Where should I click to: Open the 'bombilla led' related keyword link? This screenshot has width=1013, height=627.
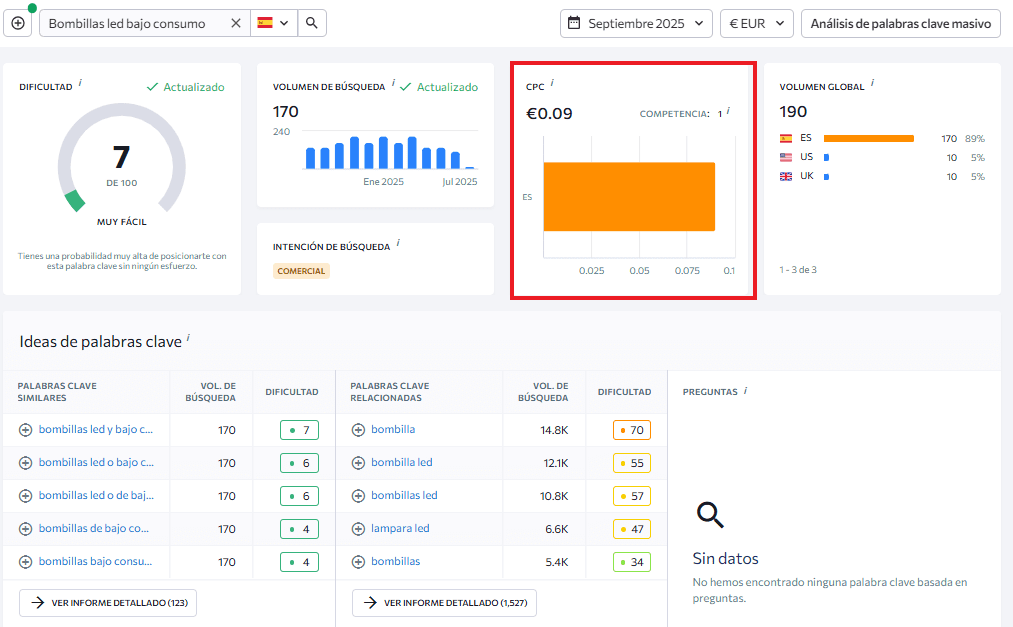tap(402, 462)
